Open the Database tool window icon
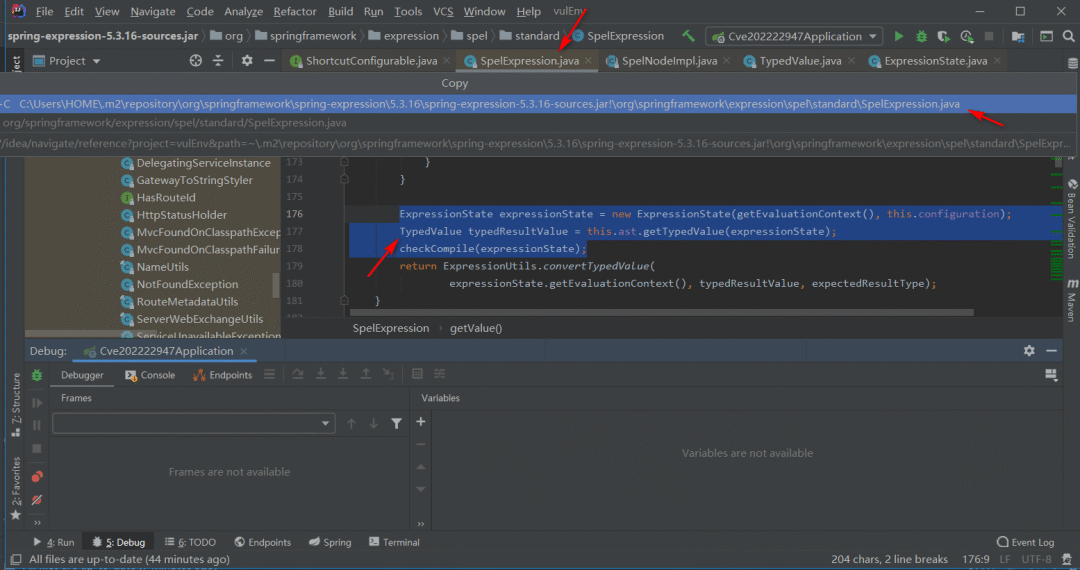 coord(1072,63)
